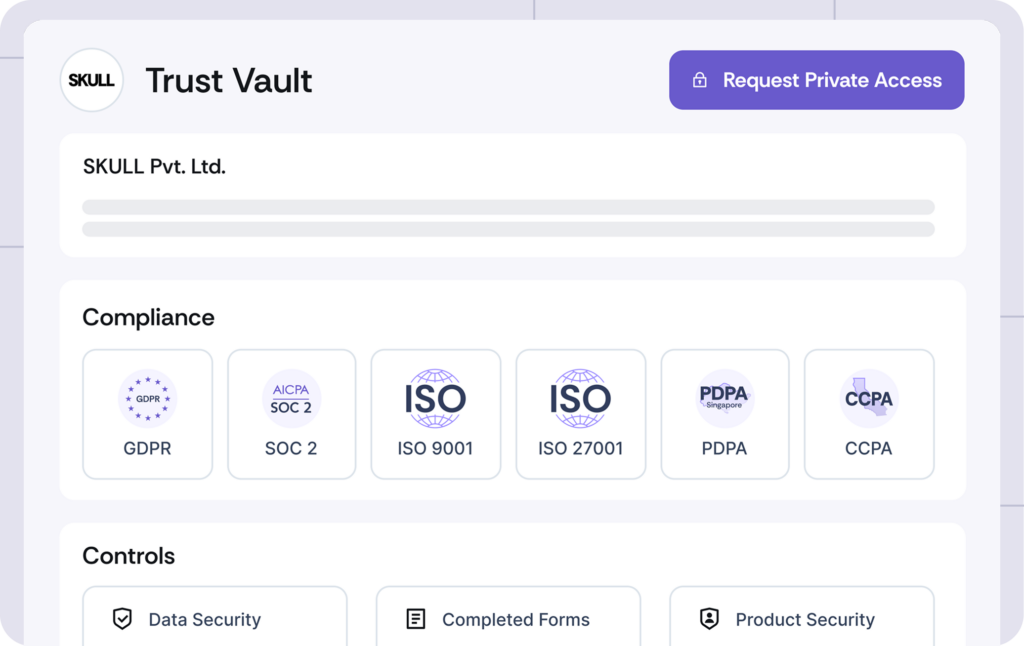The height and width of the screenshot is (646, 1024).
Task: Open the Completed Forms control
Action: (x=508, y=616)
